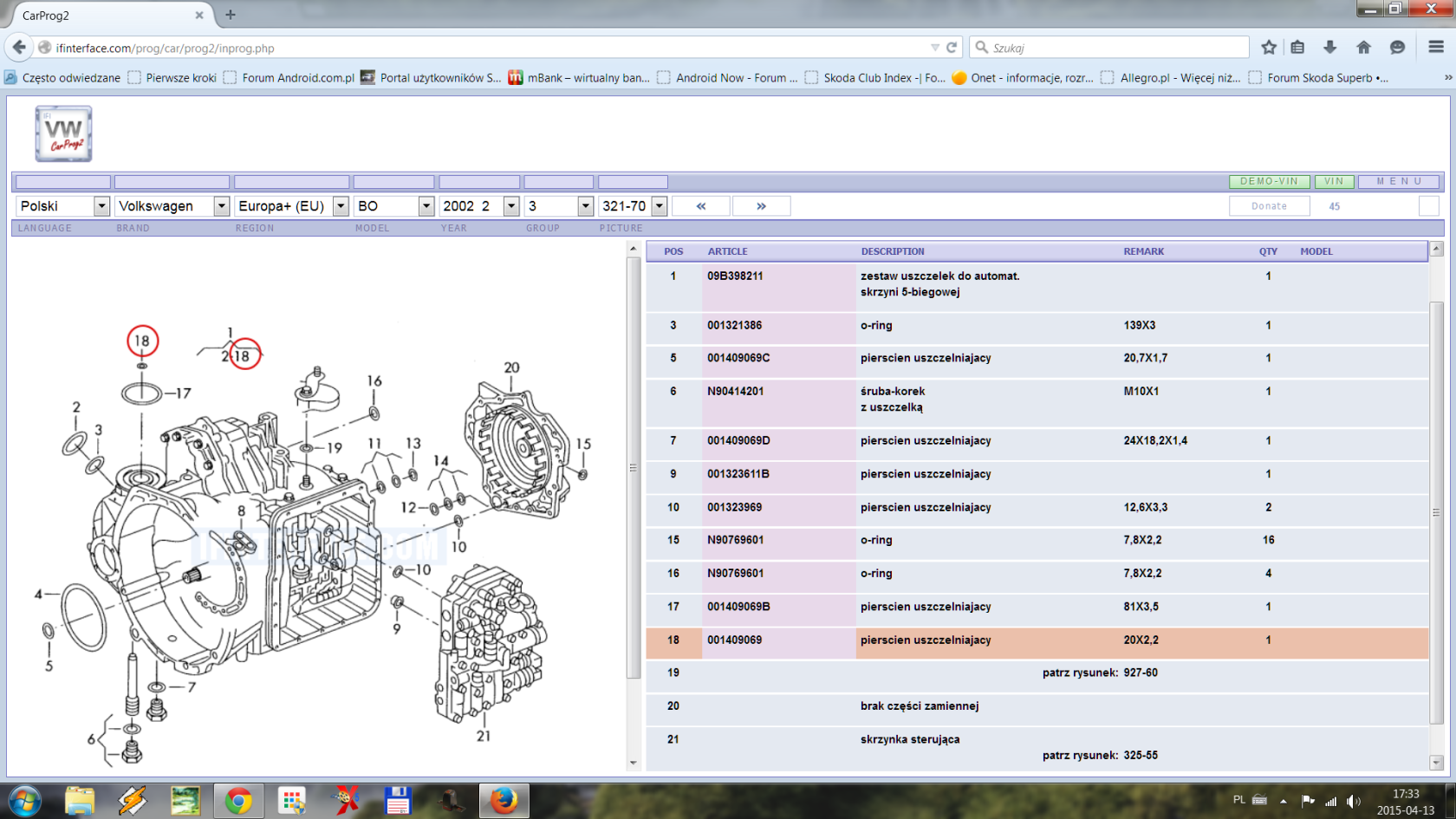Viewport: 1456px width, 819px height.
Task: Open the Często odwiedzane bookmark folder
Action: pyautogui.click(x=62, y=77)
